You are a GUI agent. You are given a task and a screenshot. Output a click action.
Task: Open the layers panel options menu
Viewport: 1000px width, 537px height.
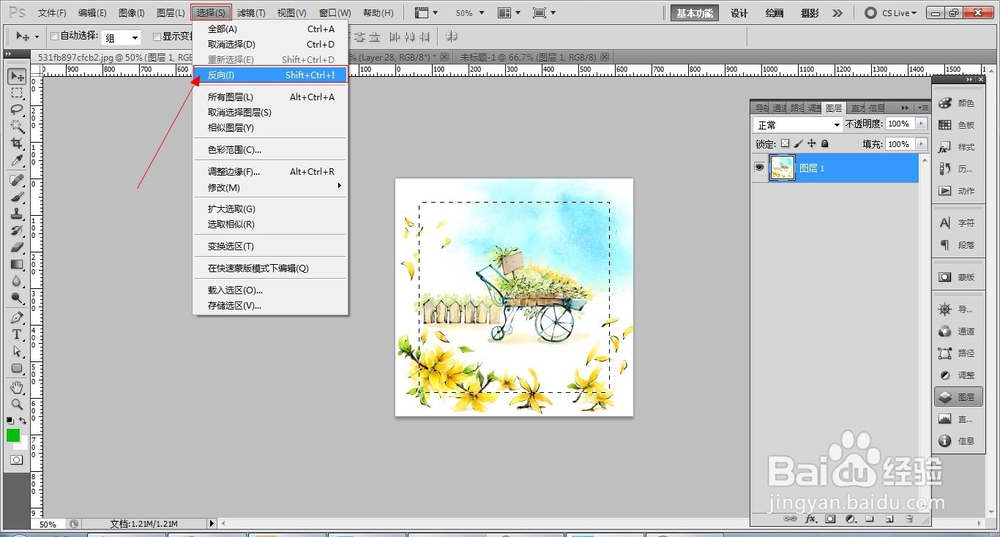[x=923, y=108]
